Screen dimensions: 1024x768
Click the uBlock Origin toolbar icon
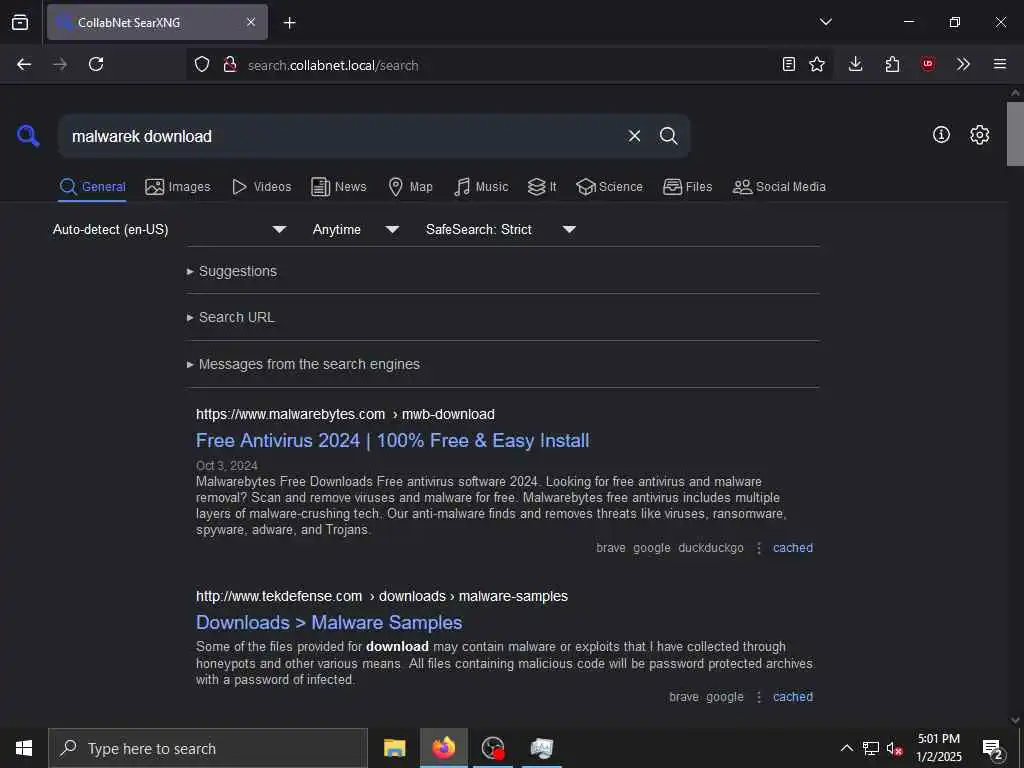tap(927, 64)
